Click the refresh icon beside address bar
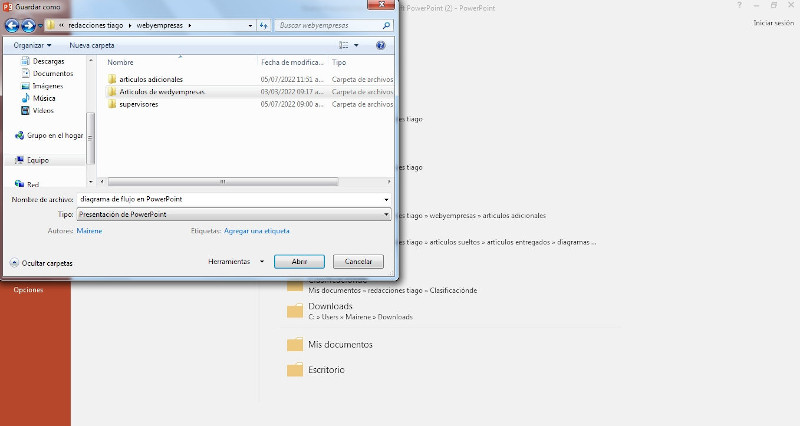 coord(264,25)
